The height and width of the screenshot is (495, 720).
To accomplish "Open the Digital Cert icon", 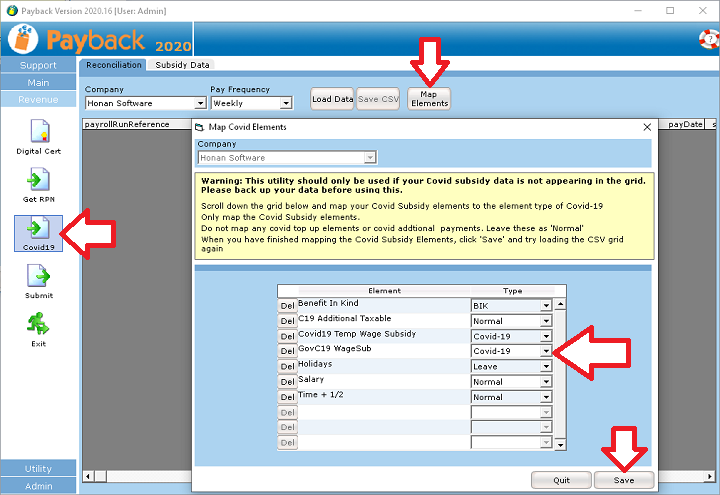I will coord(38,132).
